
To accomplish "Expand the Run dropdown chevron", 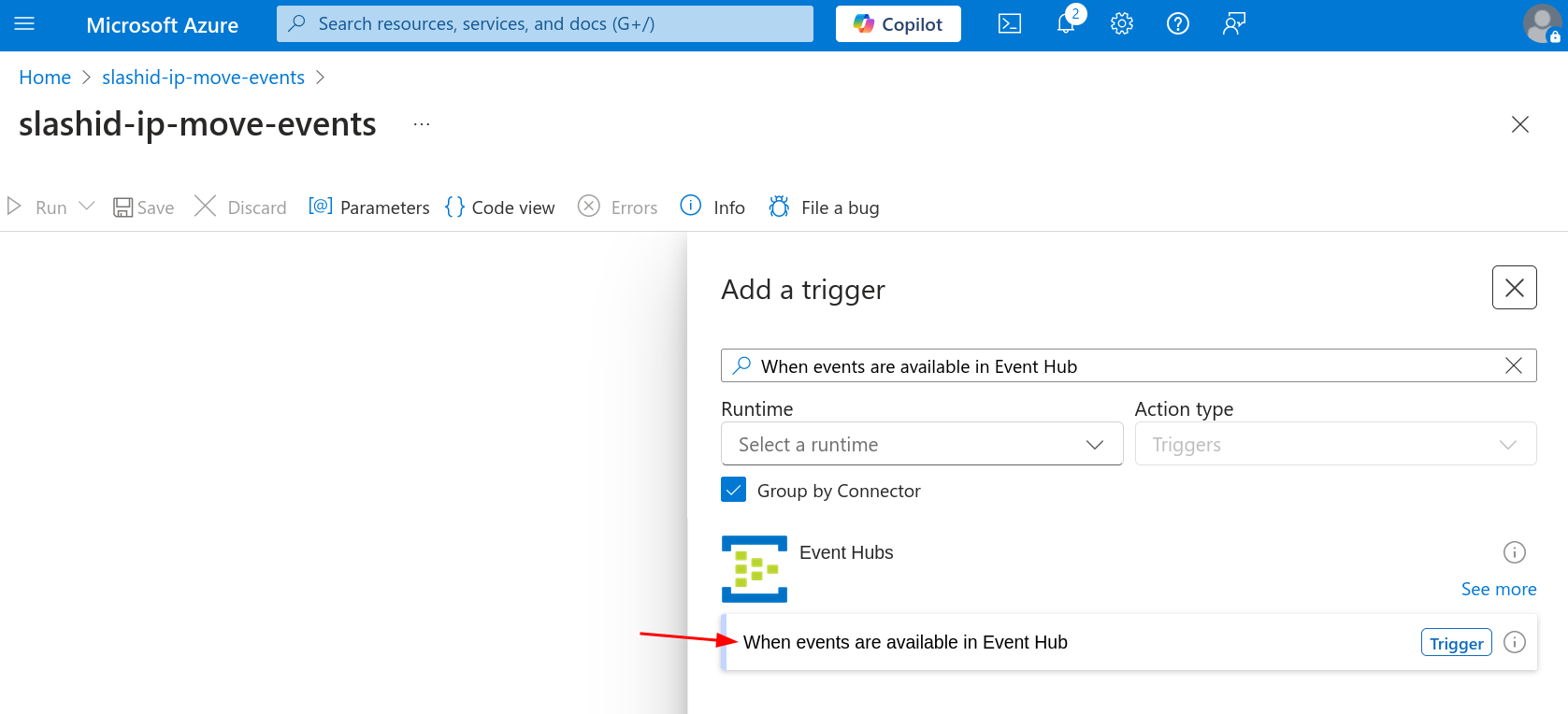I will [x=87, y=207].
